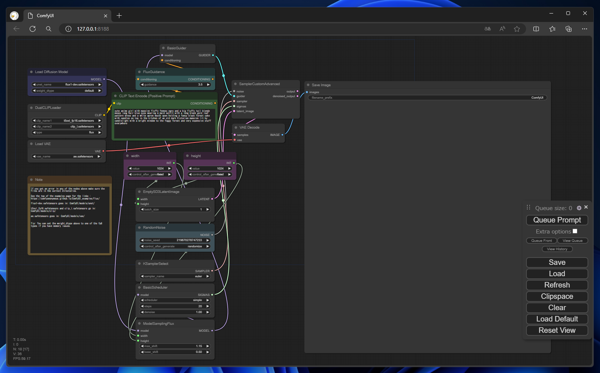This screenshot has width=600, height=373.
Task: Open browser settings and more menu
Action: tap(584, 29)
